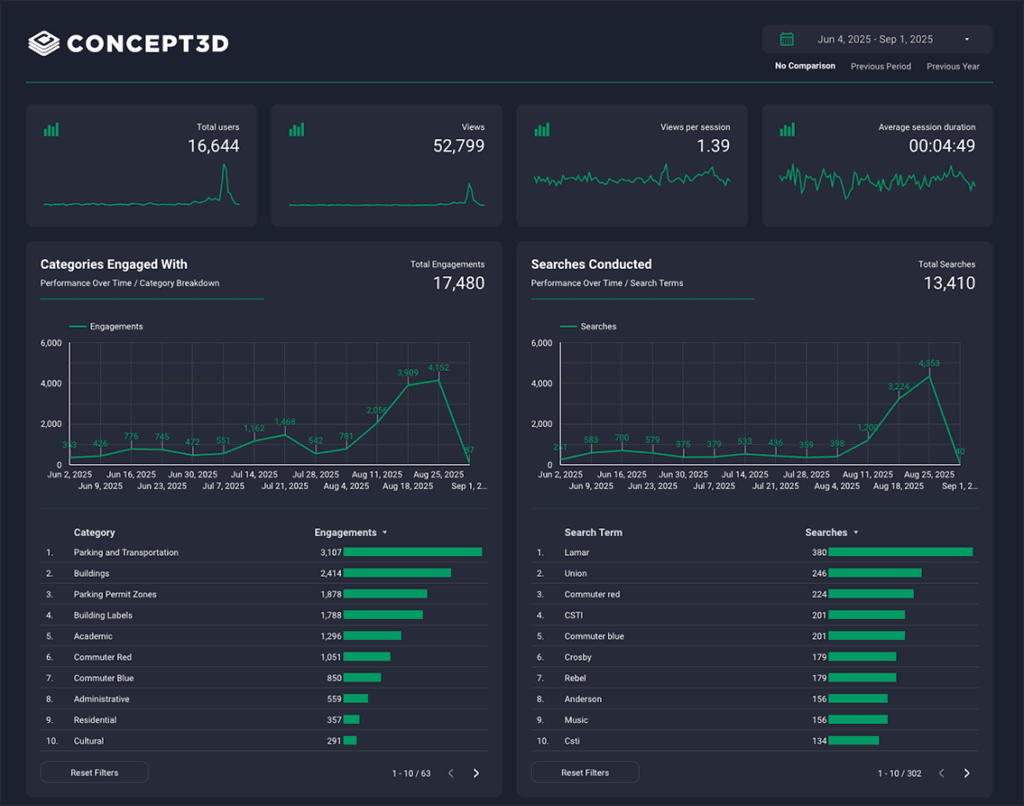The image size is (1024, 806).
Task: Select the Commuter red search term
Action: click(x=592, y=594)
